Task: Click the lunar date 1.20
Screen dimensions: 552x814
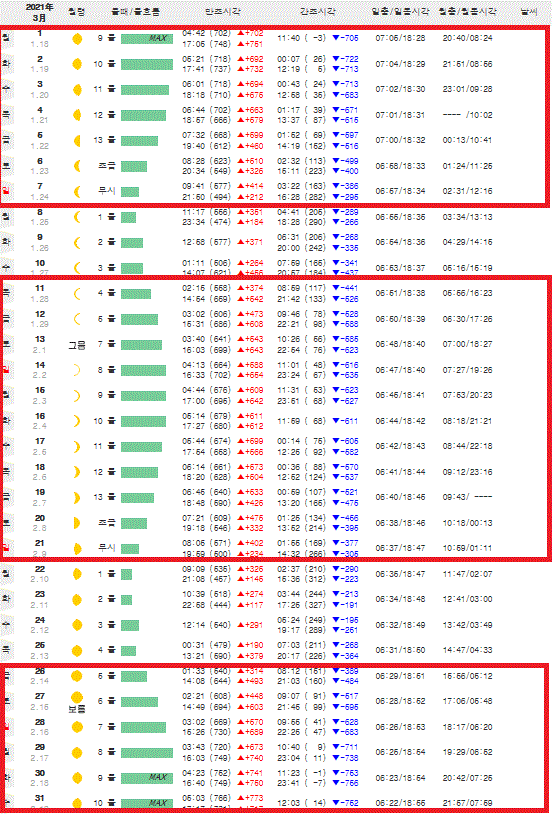Action: coord(39,94)
